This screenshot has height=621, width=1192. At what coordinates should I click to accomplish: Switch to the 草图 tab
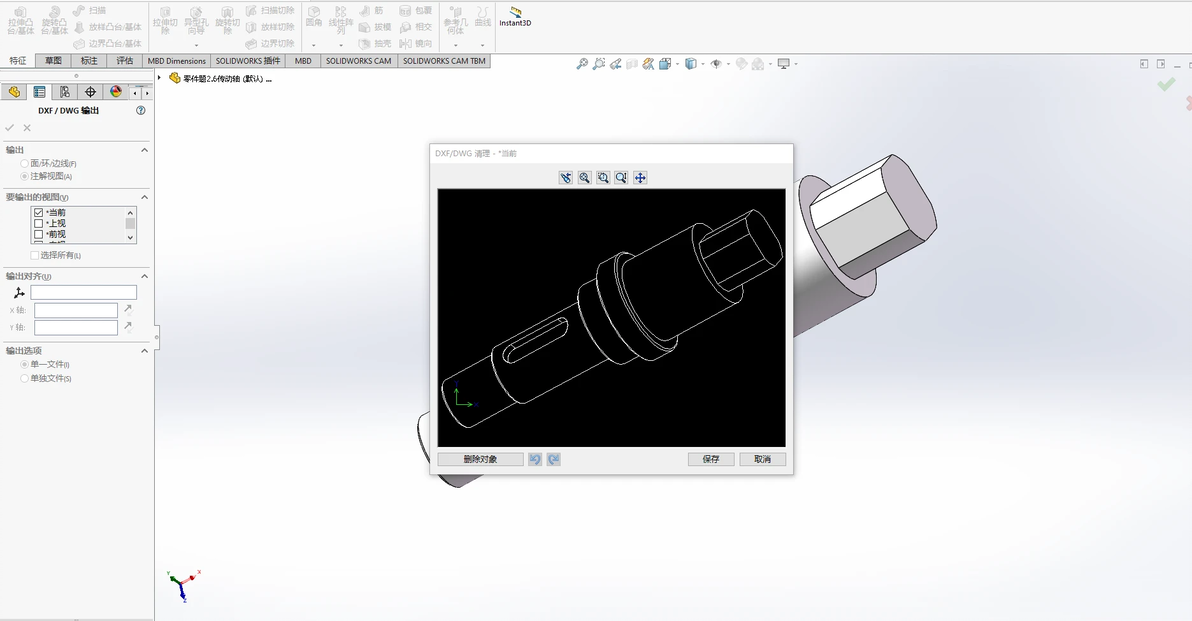(53, 61)
